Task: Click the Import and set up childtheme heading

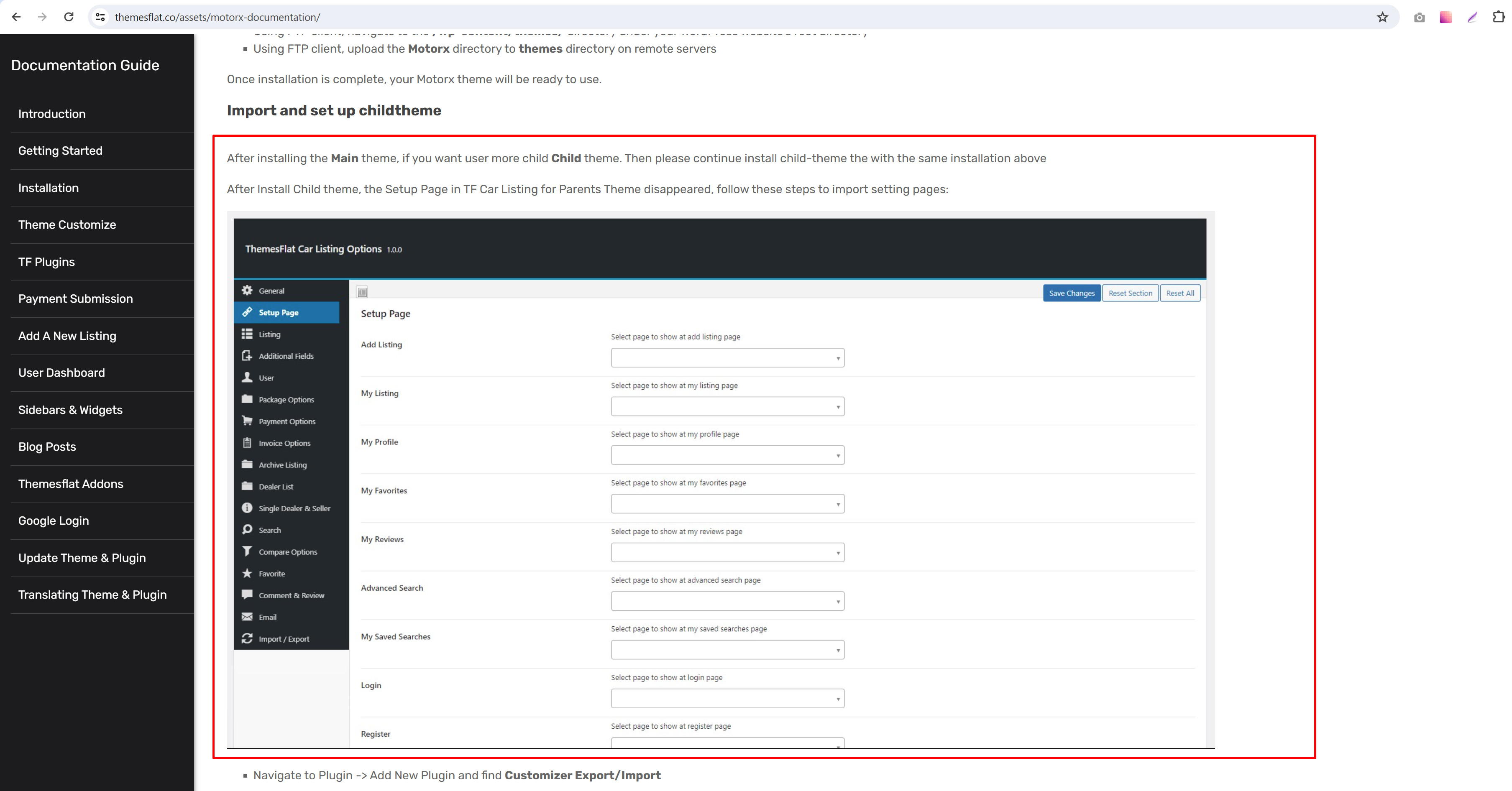Action: (334, 110)
